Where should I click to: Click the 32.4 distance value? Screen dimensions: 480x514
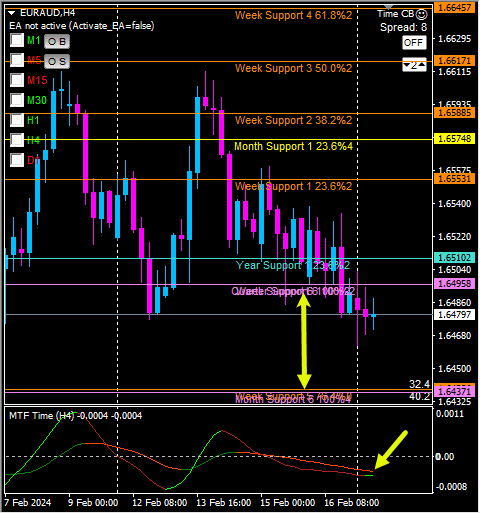tap(419, 384)
